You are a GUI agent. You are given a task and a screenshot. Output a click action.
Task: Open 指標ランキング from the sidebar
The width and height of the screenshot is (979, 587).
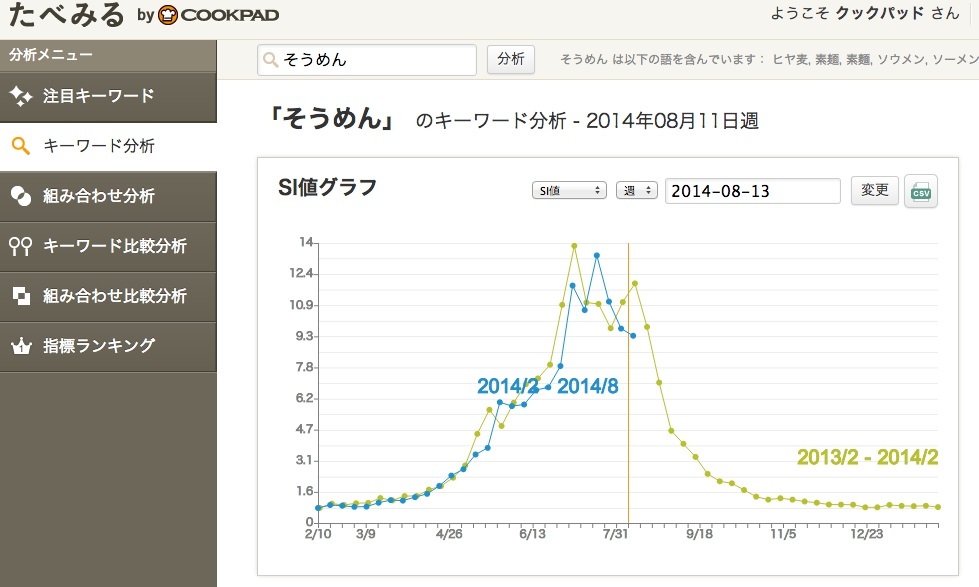tap(108, 346)
